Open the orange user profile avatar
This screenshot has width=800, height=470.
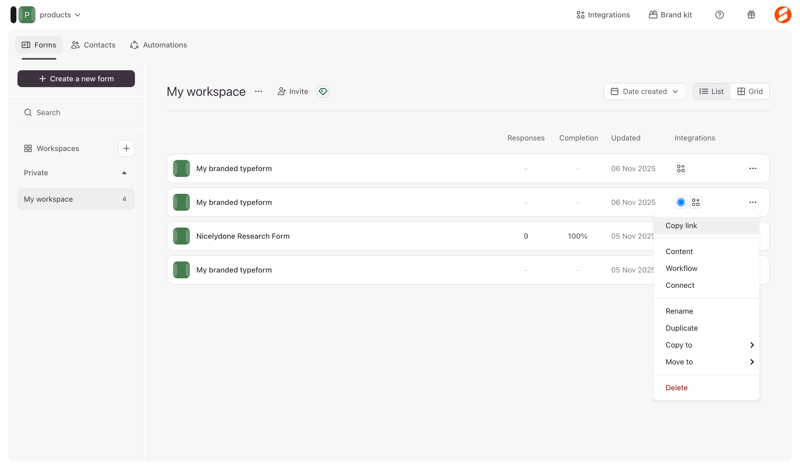783,14
